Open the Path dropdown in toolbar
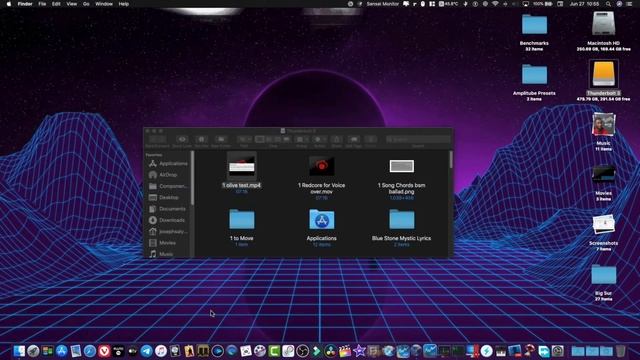 coord(244,140)
